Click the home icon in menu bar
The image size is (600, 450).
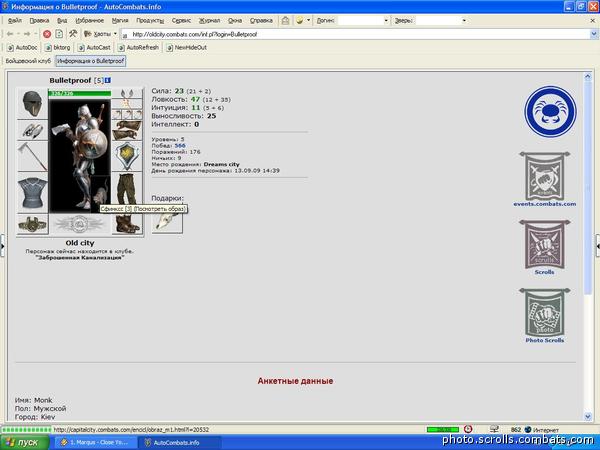tap(285, 20)
